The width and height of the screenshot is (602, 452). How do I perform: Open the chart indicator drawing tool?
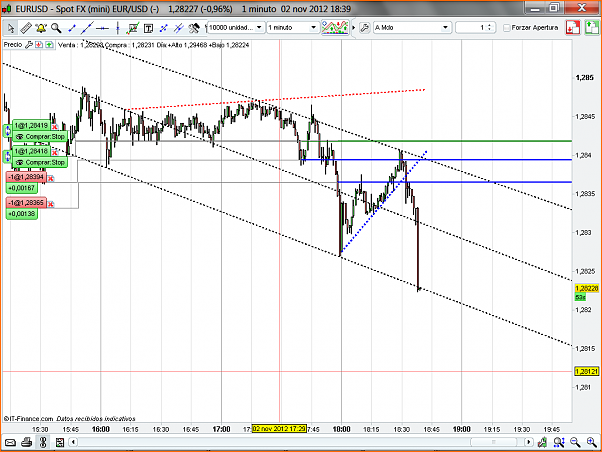coord(133,28)
